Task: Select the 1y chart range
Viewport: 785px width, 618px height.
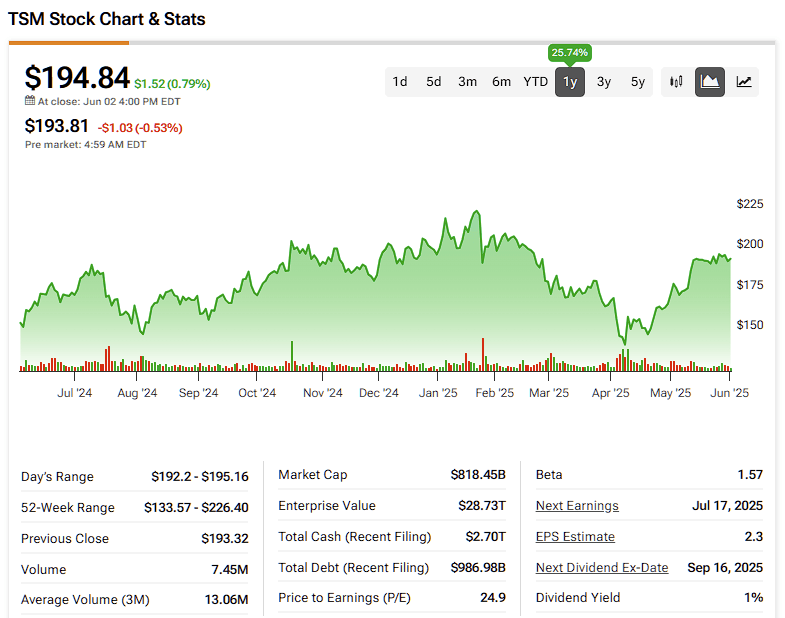Action: pyautogui.click(x=570, y=82)
